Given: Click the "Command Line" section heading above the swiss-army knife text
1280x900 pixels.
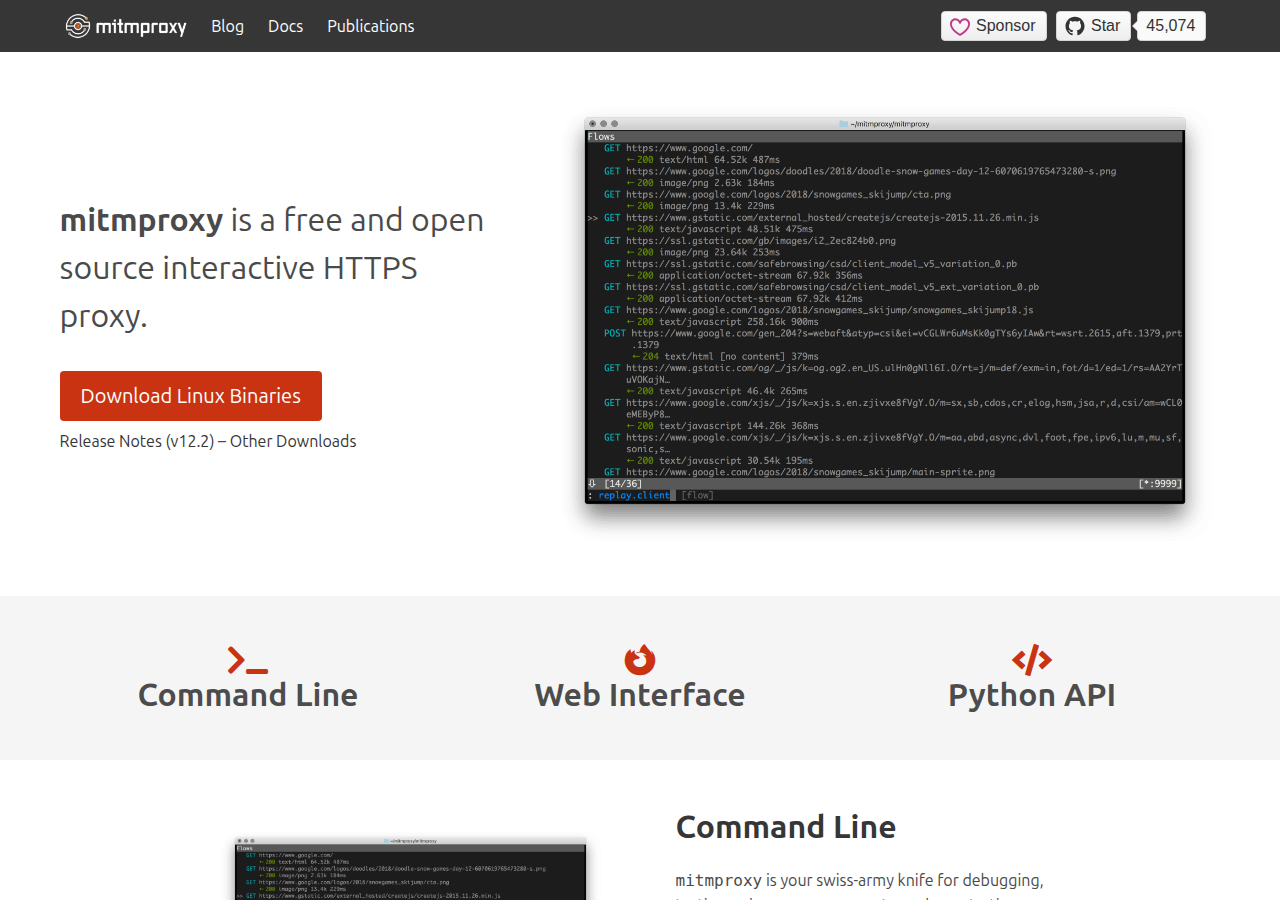Looking at the screenshot, I should (786, 827).
